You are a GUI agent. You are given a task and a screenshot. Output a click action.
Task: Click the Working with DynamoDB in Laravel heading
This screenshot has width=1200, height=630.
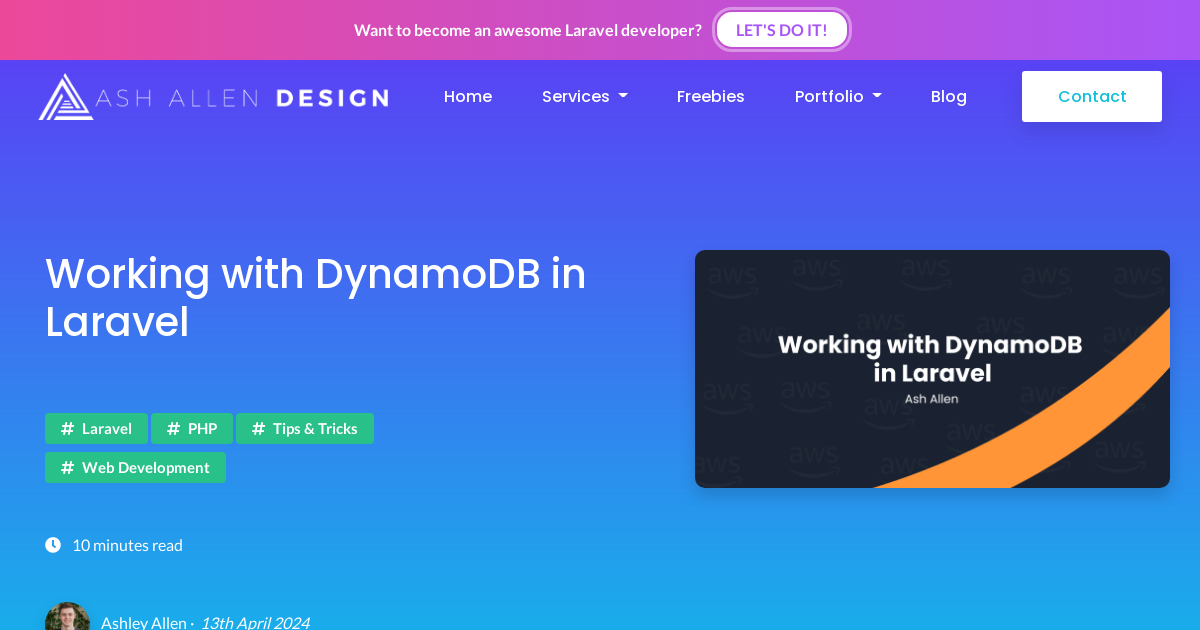click(x=315, y=297)
